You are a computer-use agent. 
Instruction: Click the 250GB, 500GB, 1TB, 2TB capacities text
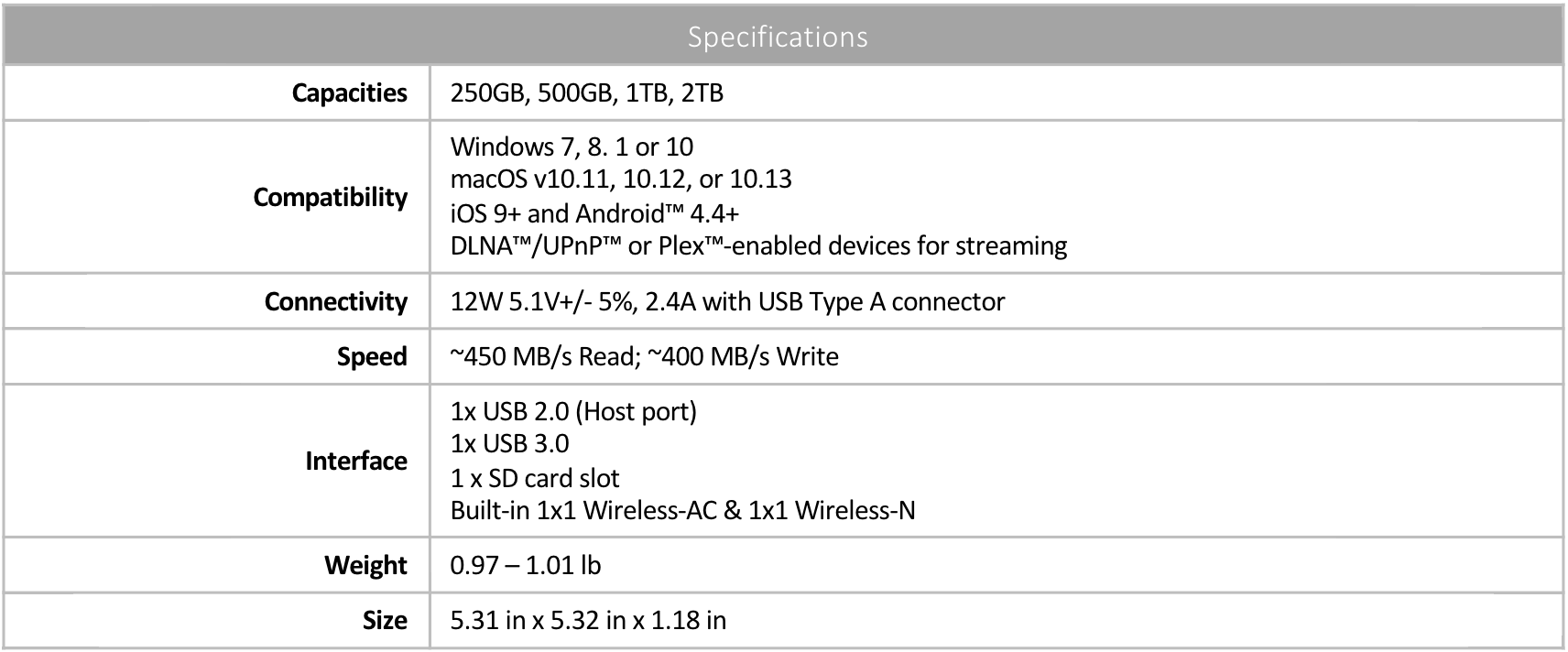586,93
